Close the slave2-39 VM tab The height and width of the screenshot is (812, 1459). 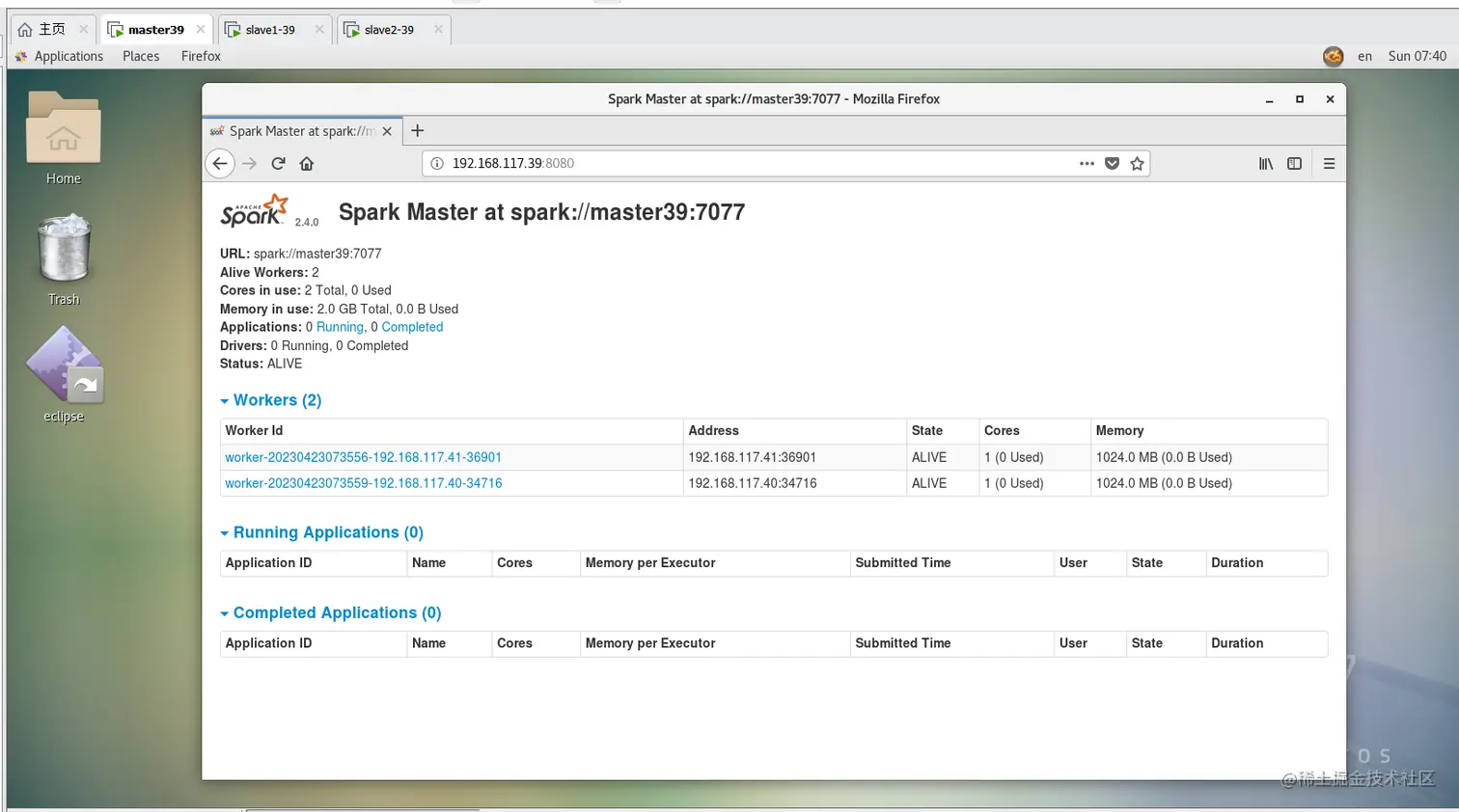(438, 29)
